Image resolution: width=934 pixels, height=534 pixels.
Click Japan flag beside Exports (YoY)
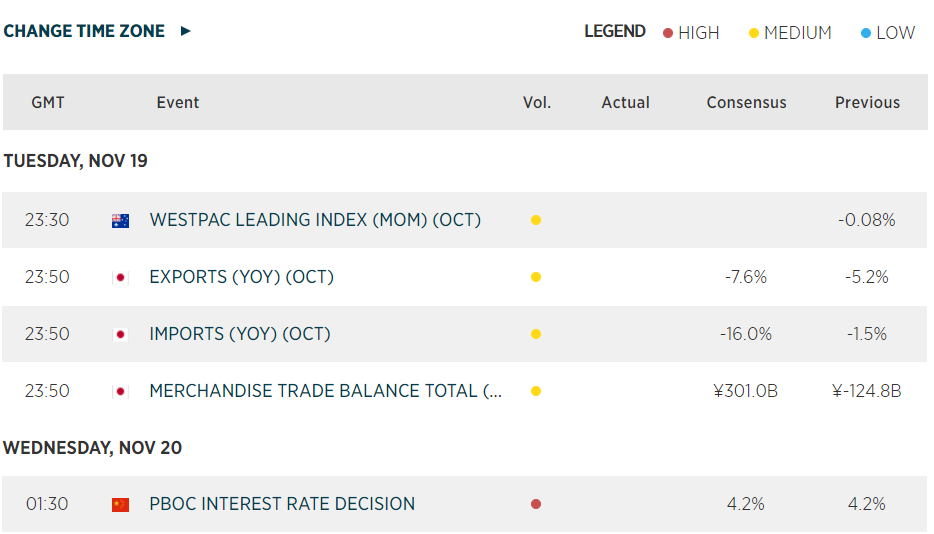(x=120, y=277)
